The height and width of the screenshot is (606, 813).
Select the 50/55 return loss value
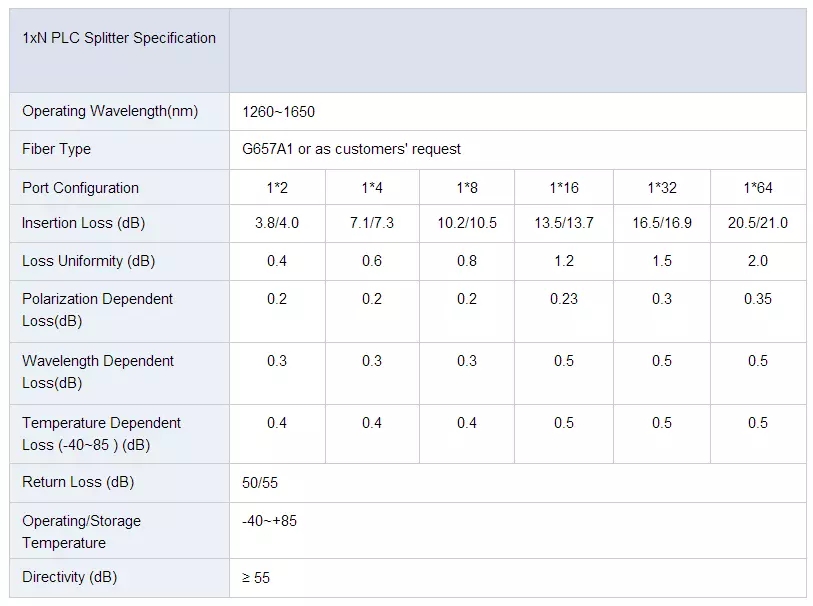coord(258,482)
